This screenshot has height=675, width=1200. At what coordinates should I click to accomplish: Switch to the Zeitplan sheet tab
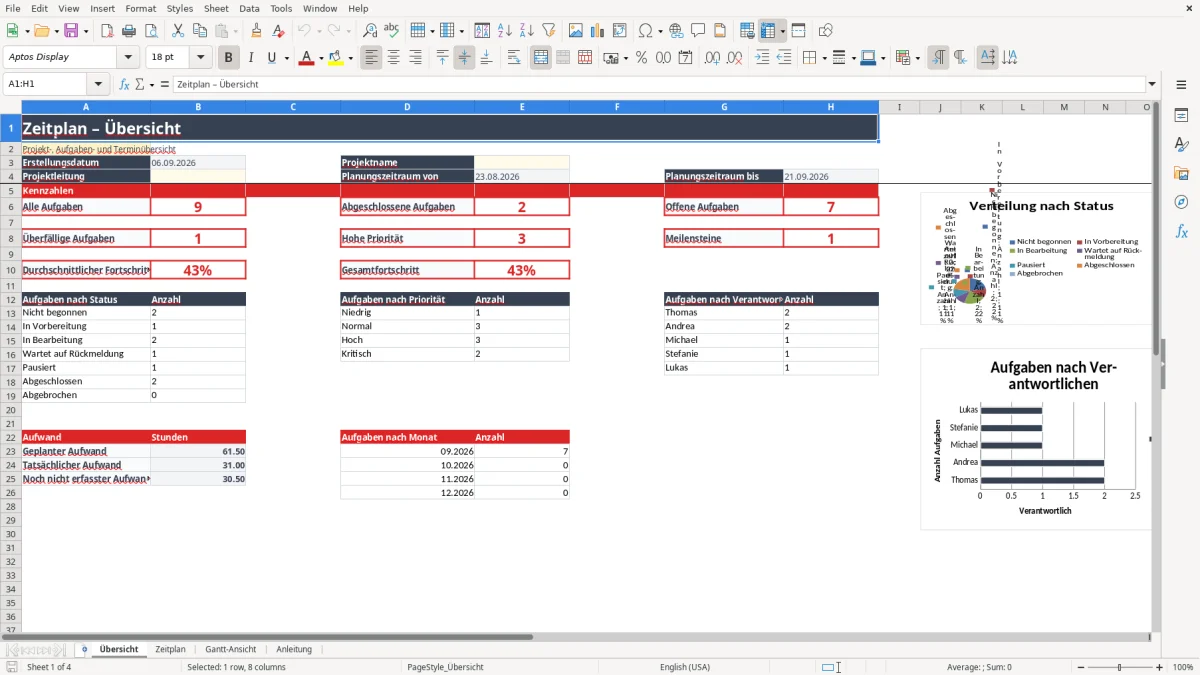tap(170, 649)
